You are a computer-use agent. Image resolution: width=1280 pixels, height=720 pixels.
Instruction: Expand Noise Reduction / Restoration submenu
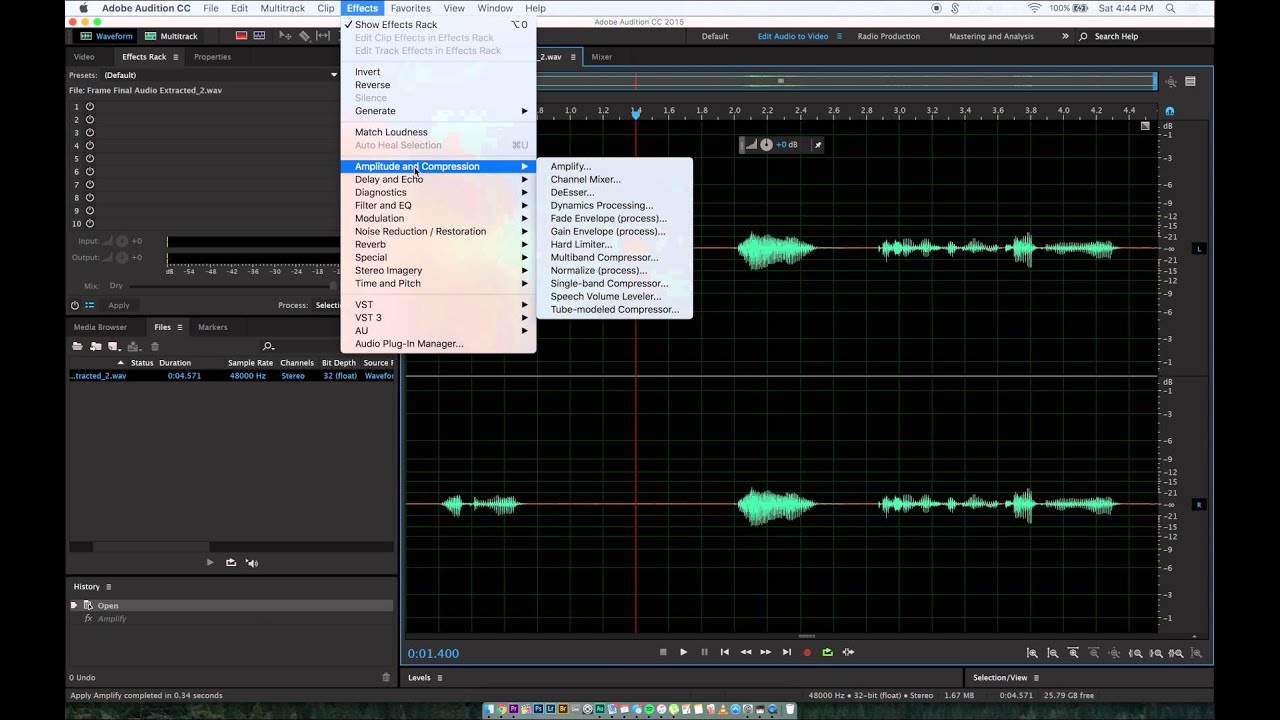tap(440, 231)
